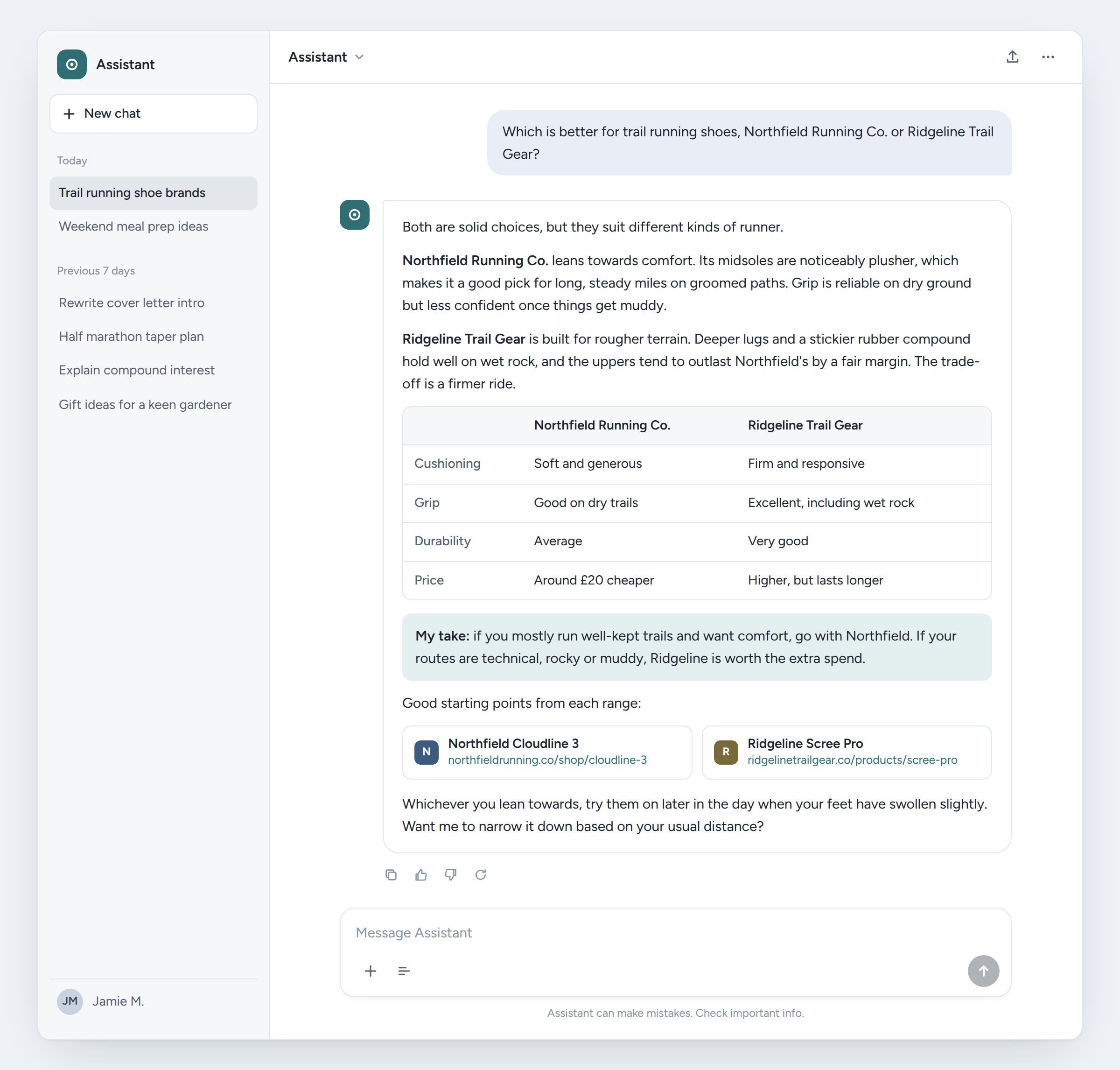Click the assistant avatar beside the reply

coord(355,215)
